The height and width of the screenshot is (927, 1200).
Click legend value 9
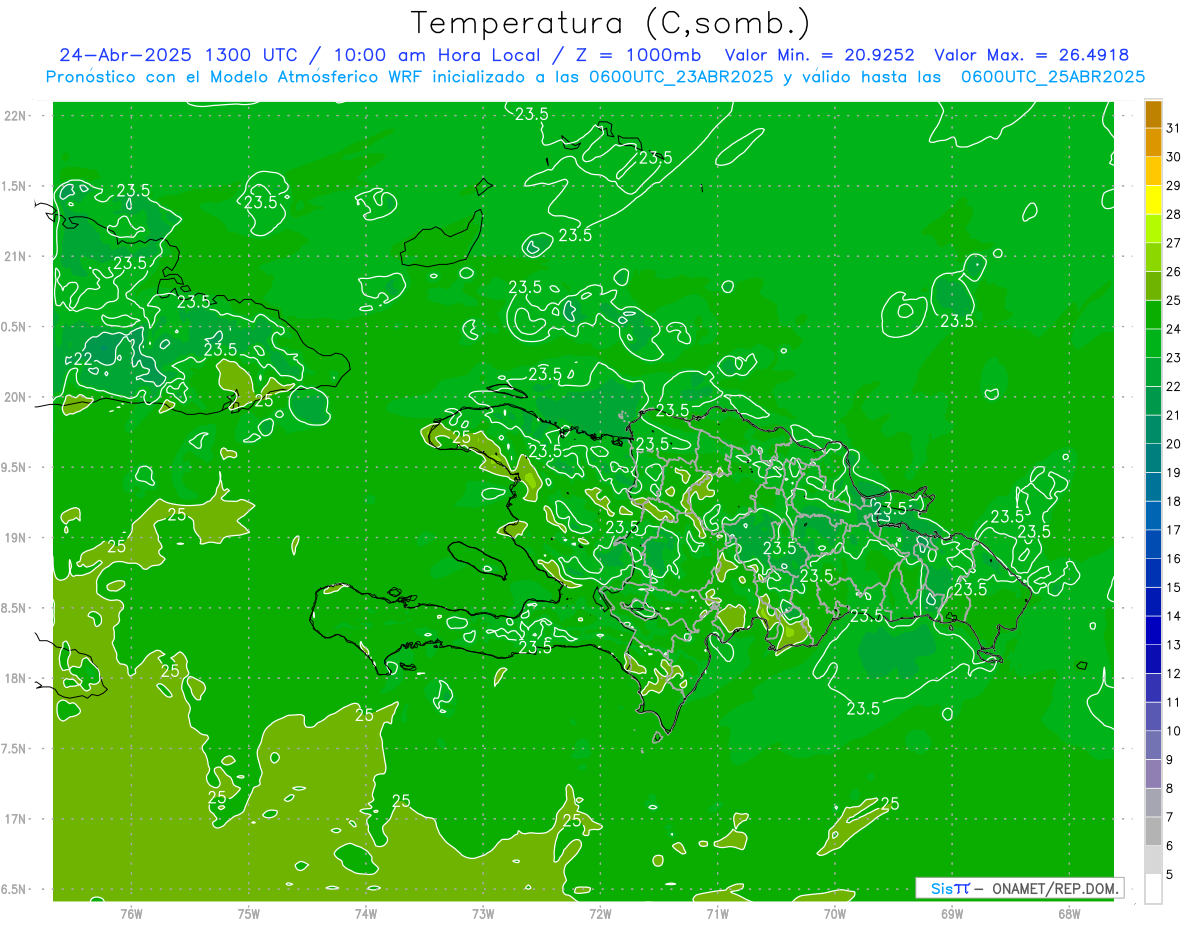tap(1170, 760)
